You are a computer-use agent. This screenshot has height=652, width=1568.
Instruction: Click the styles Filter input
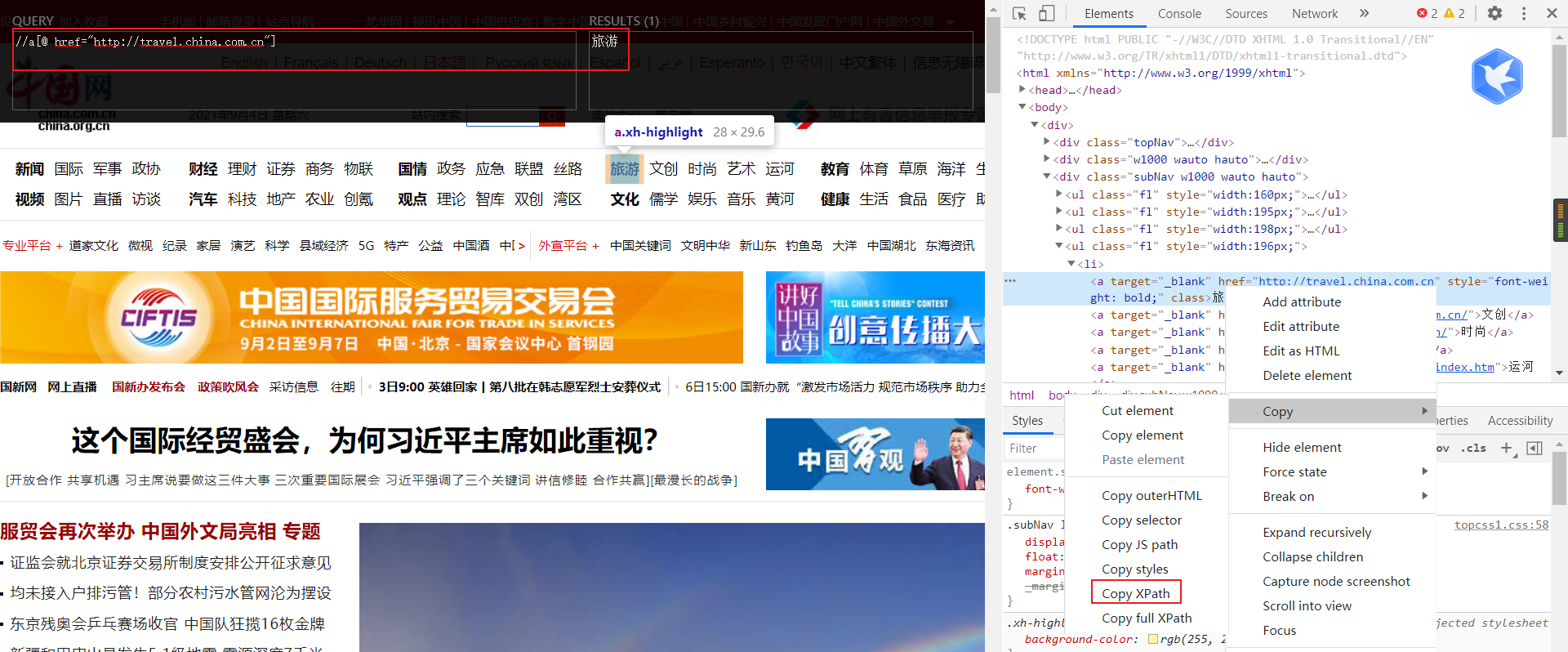[1036, 448]
